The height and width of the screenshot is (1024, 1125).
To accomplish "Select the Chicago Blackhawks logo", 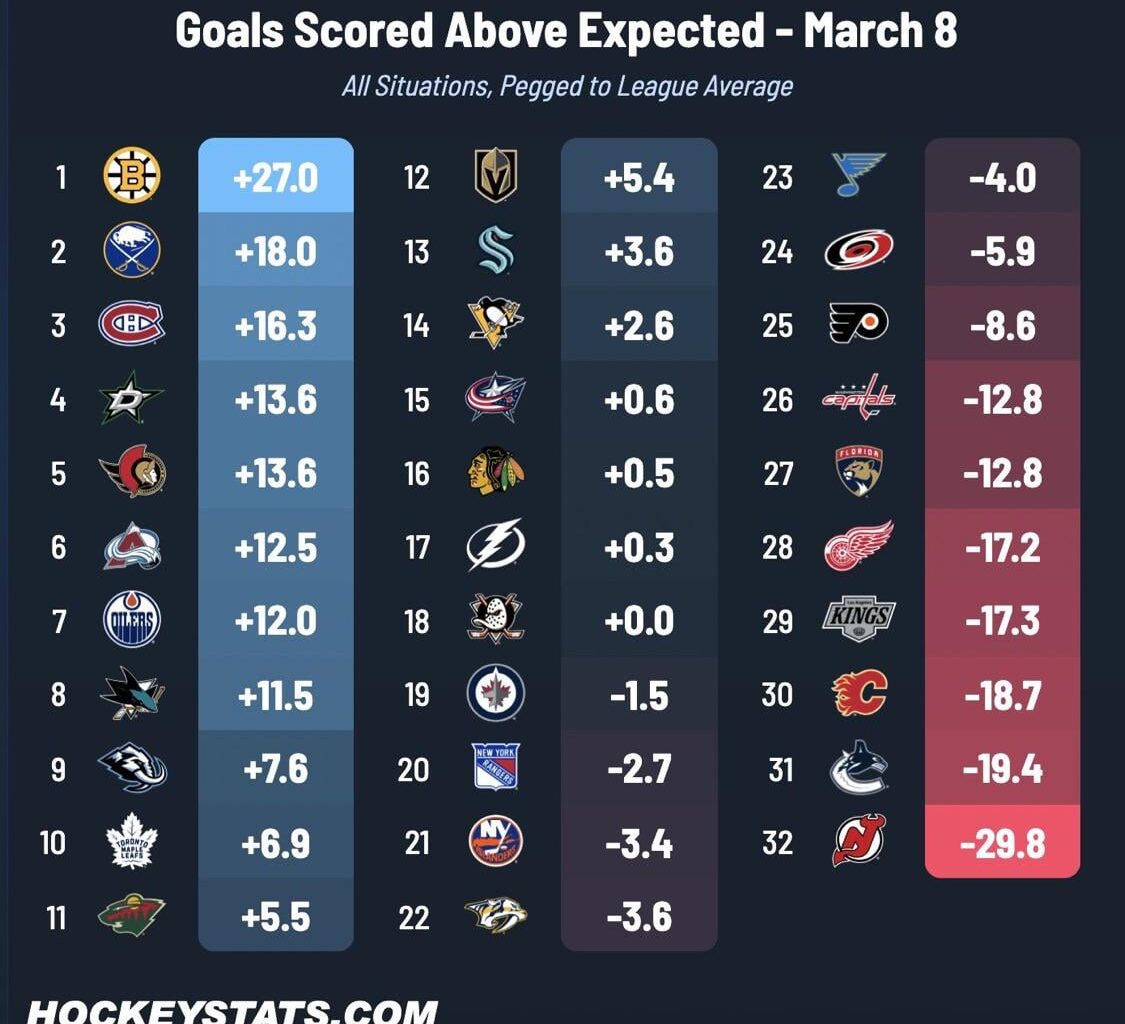I will tap(495, 472).
